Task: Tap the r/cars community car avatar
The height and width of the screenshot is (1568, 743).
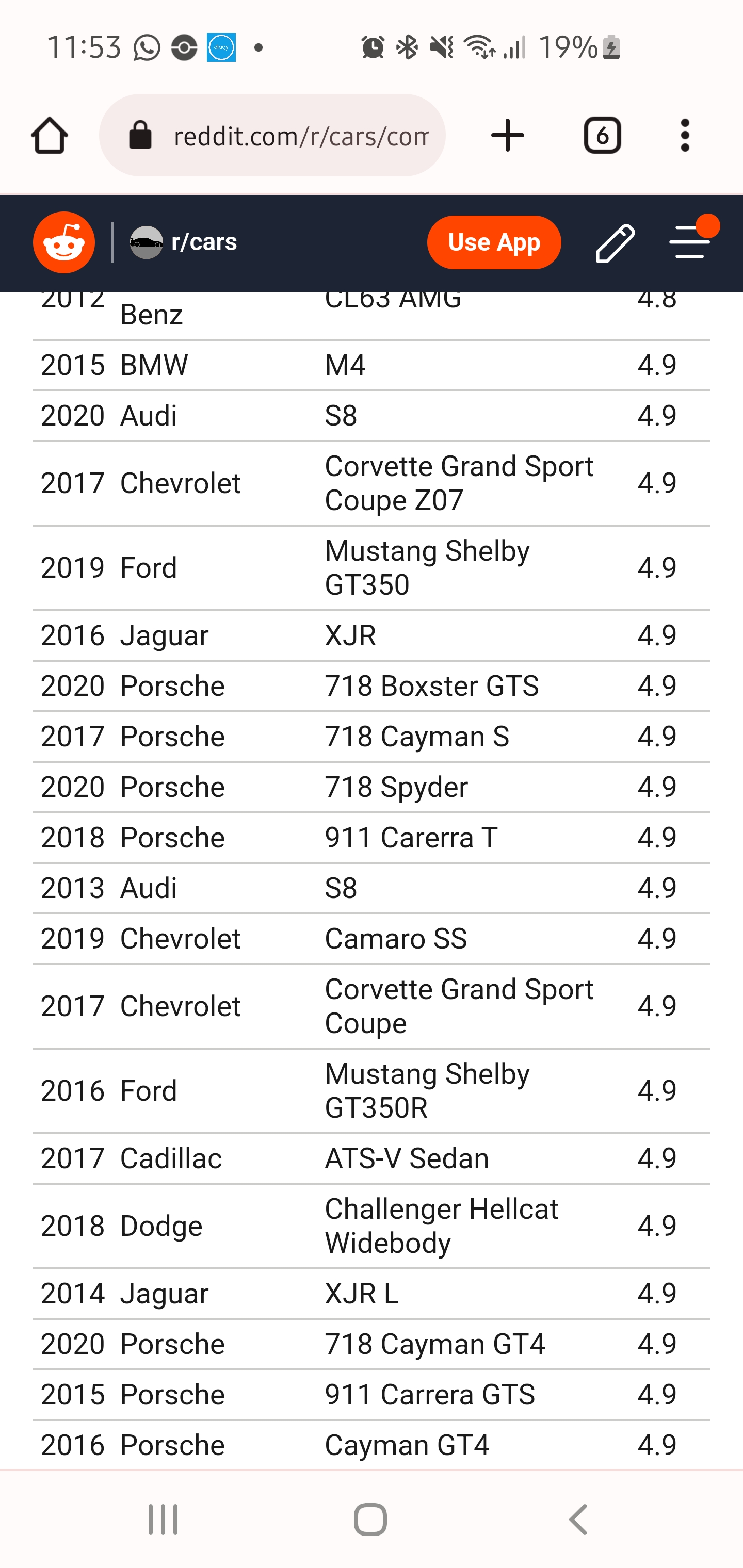Action: tap(146, 242)
